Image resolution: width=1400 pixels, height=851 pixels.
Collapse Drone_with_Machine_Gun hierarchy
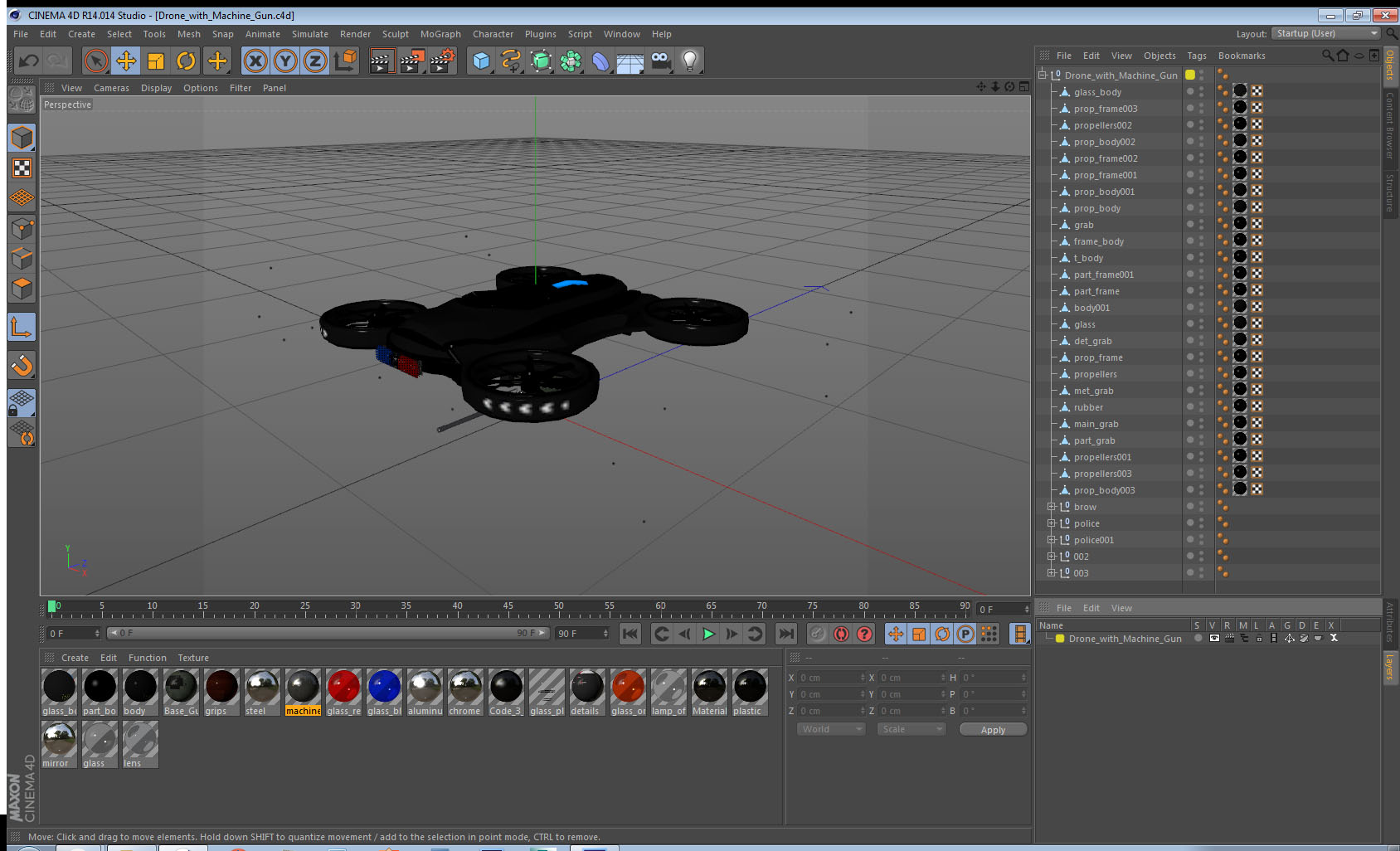click(1042, 75)
